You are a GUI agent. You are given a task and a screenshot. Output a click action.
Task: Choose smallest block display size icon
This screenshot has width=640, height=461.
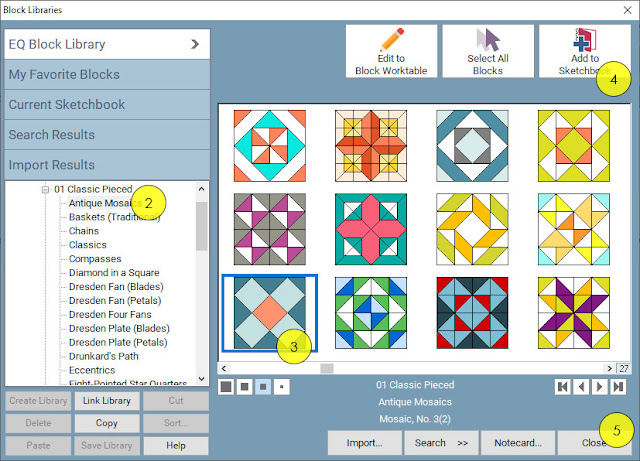tap(282, 386)
